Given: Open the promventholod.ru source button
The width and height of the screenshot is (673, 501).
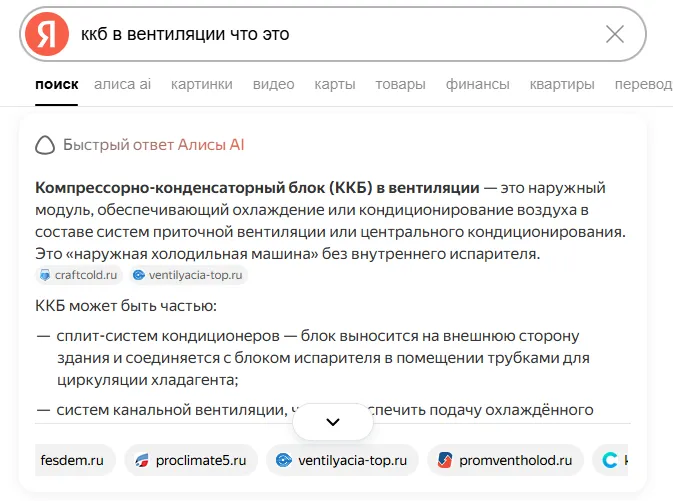Looking at the screenshot, I should point(506,460).
